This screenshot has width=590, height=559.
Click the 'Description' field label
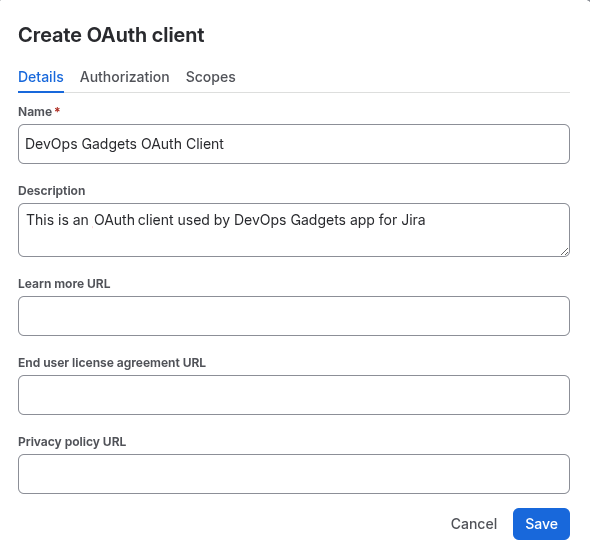coord(52,191)
